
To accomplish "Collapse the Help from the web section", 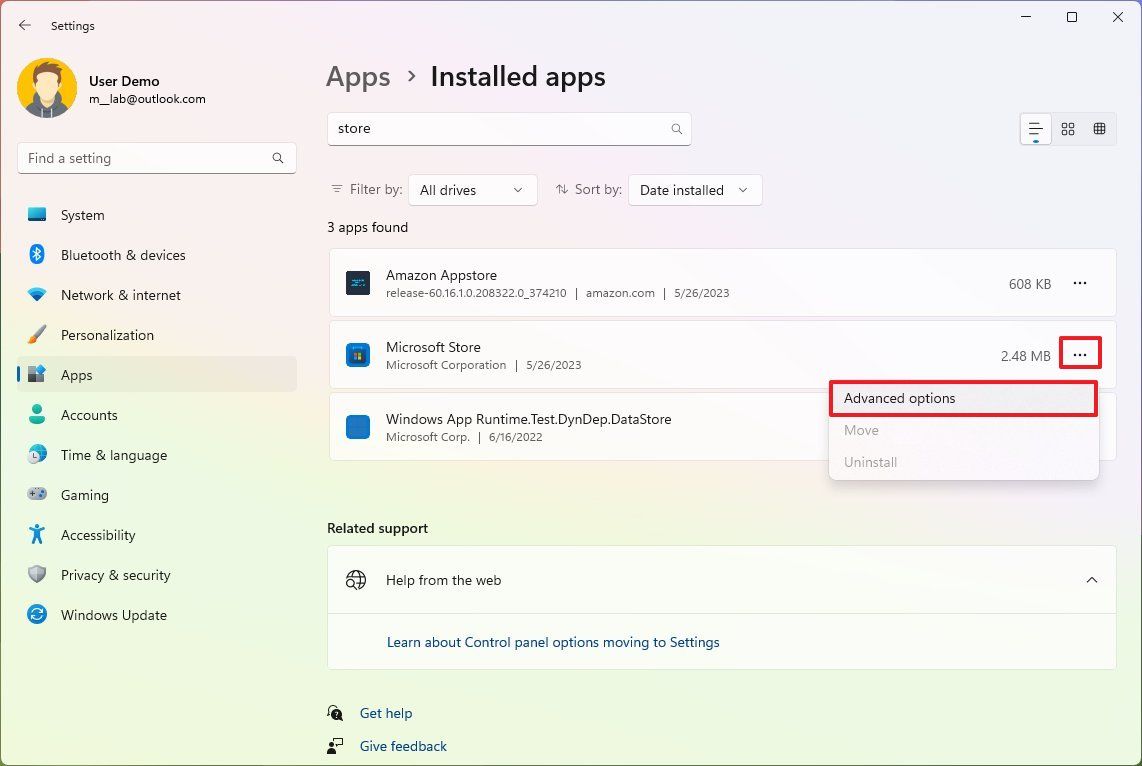I will tap(1092, 579).
